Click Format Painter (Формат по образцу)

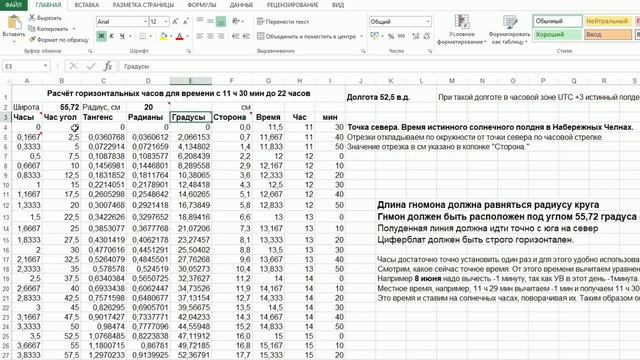click(x=58, y=40)
